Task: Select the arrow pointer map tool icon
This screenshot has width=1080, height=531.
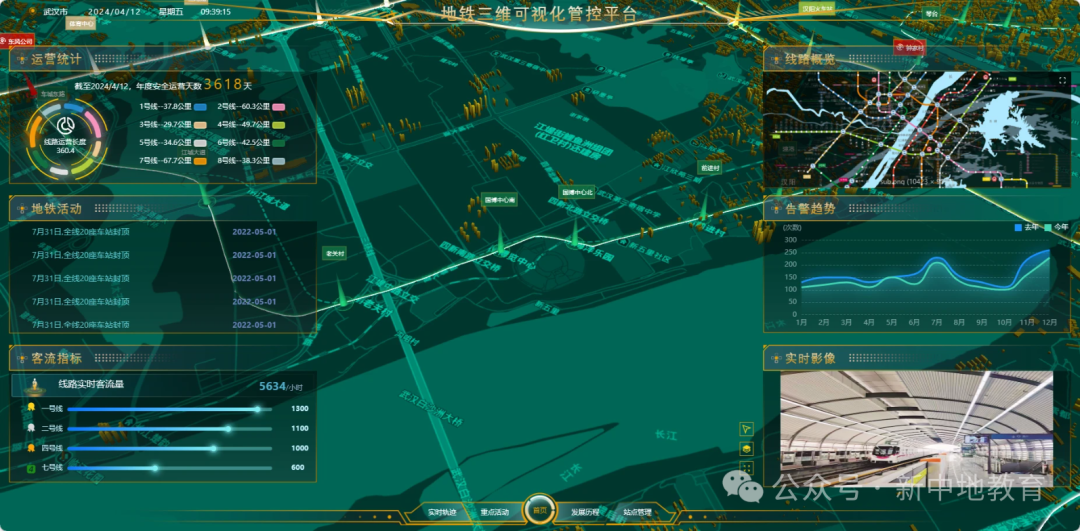Action: 746,429
